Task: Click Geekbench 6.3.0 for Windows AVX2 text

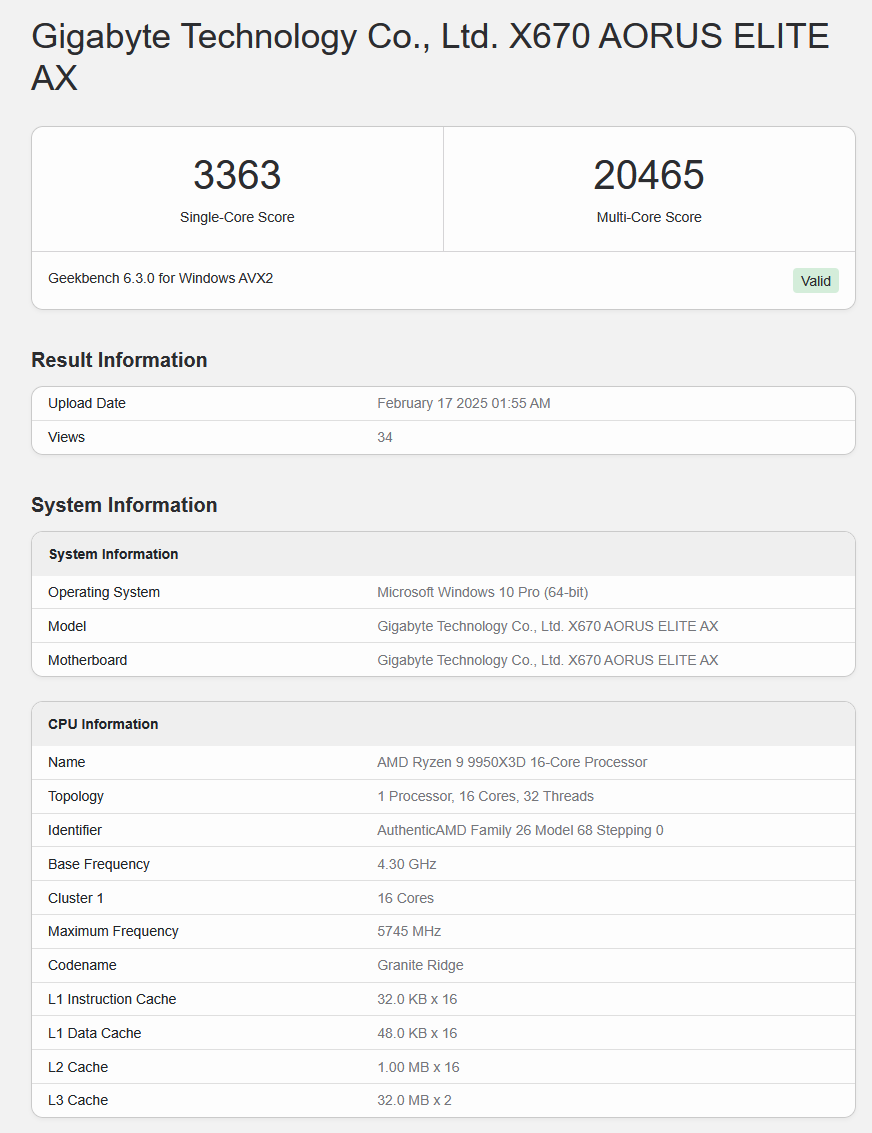Action: [160, 278]
